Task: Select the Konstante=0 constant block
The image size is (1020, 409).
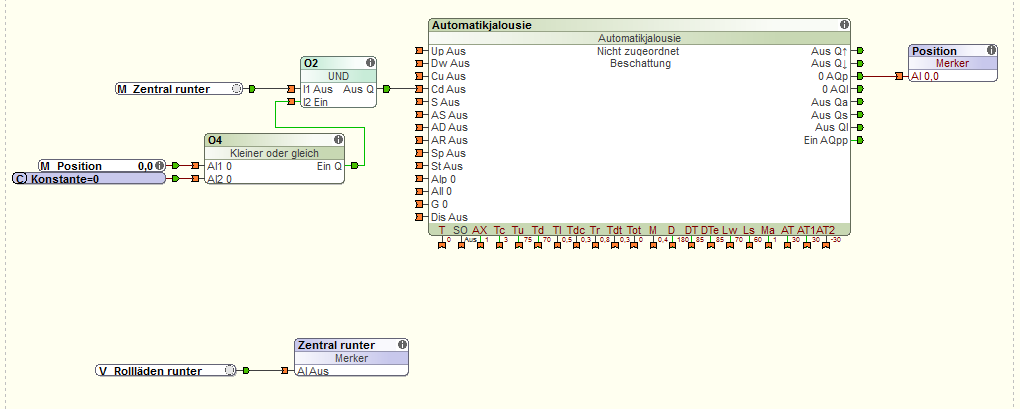Action: [x=90, y=178]
